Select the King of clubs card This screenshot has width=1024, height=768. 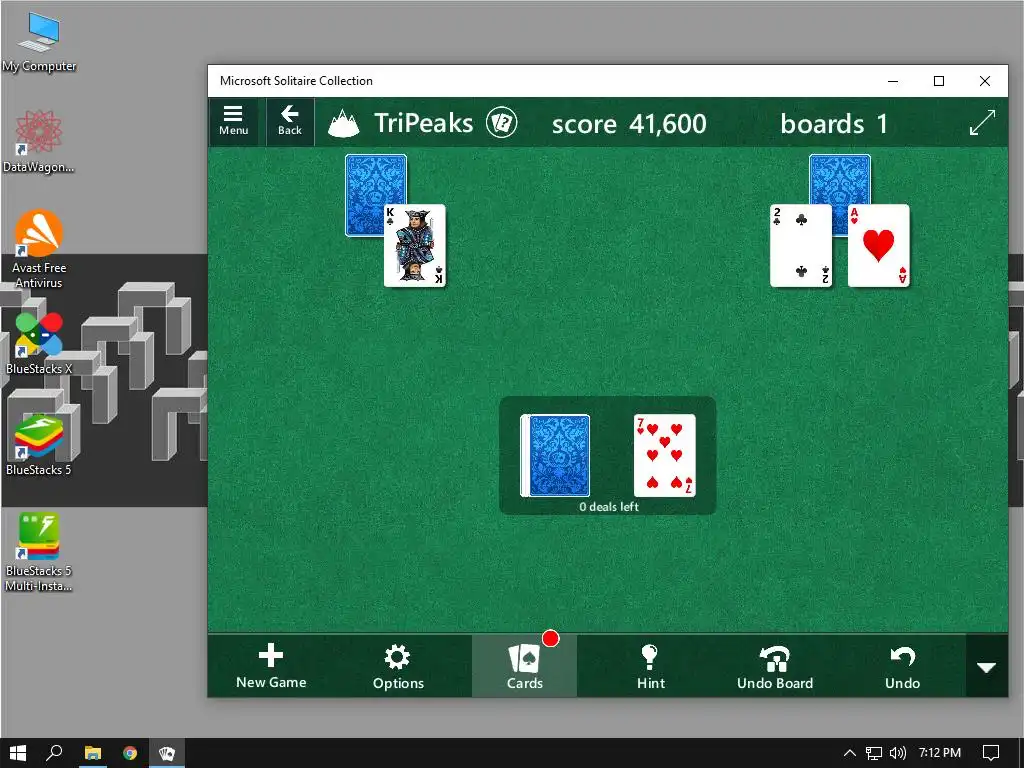coord(415,246)
